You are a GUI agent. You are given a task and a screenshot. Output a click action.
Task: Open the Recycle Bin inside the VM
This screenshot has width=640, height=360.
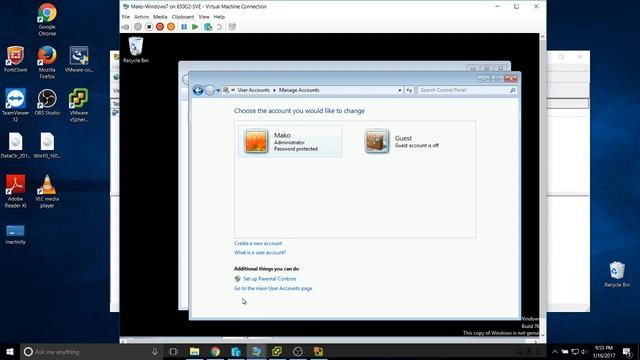coord(136,50)
